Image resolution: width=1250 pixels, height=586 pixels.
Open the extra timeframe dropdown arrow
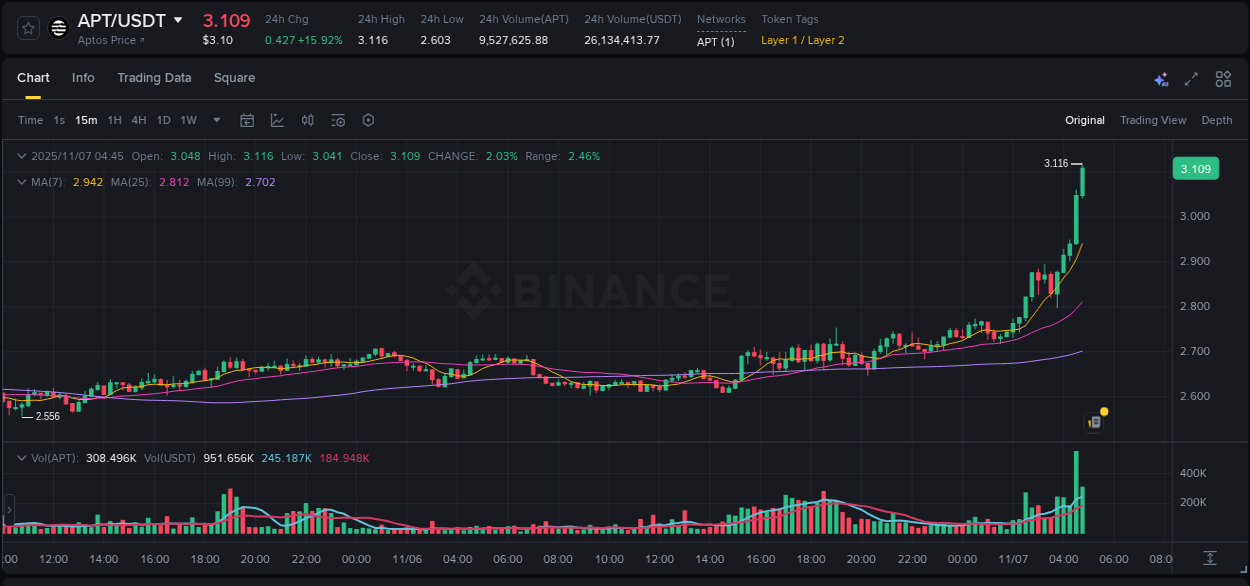[215, 120]
